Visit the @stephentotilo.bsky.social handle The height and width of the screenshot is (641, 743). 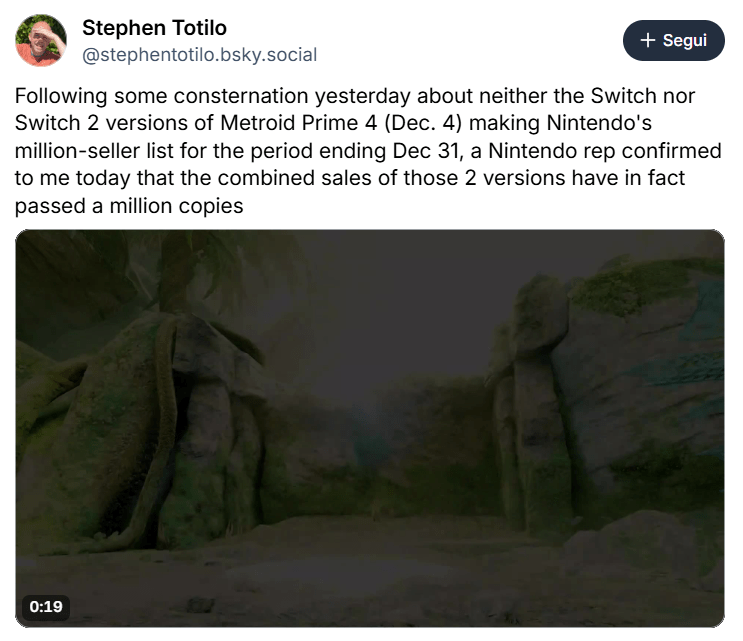[x=199, y=55]
